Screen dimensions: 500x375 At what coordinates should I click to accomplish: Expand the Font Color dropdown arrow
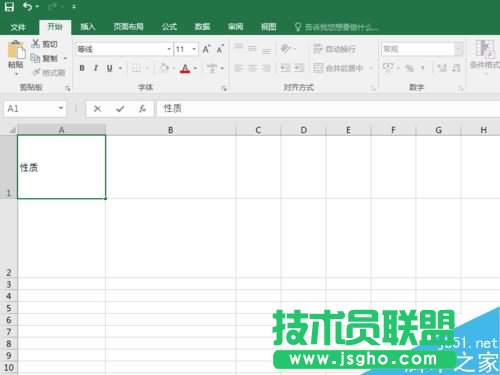click(x=195, y=68)
